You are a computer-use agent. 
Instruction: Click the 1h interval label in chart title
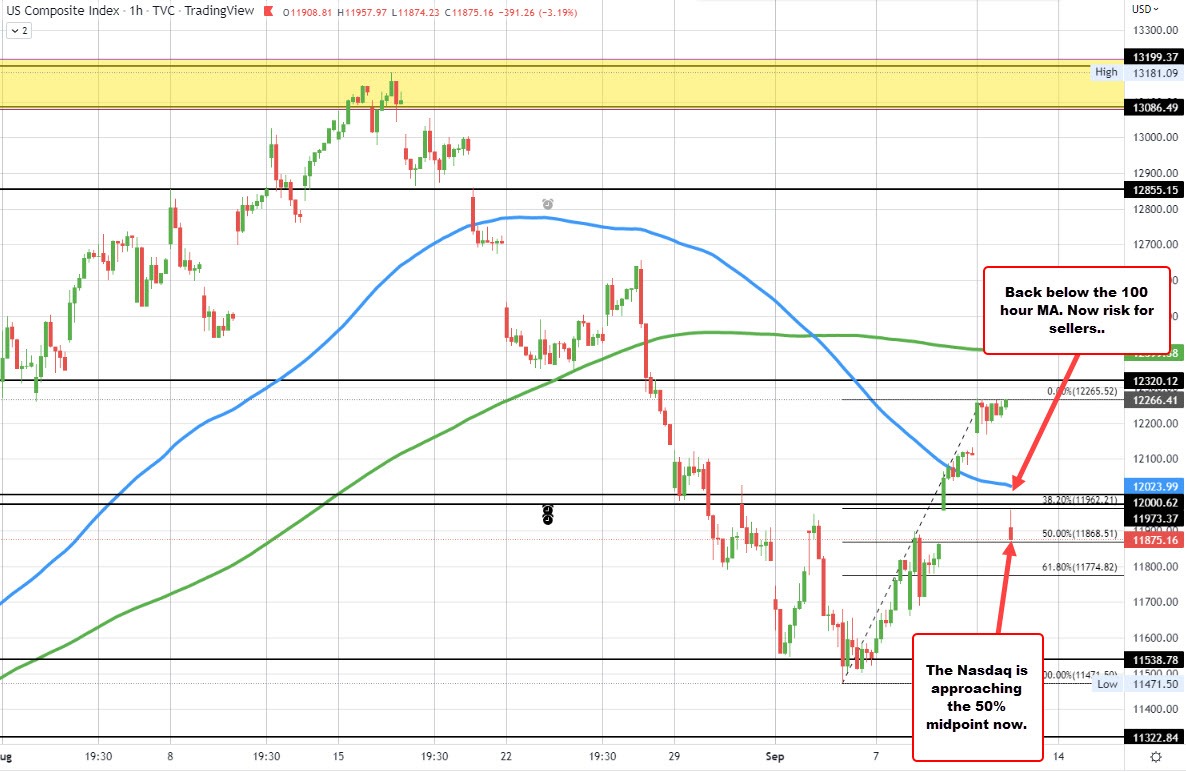tap(135, 11)
